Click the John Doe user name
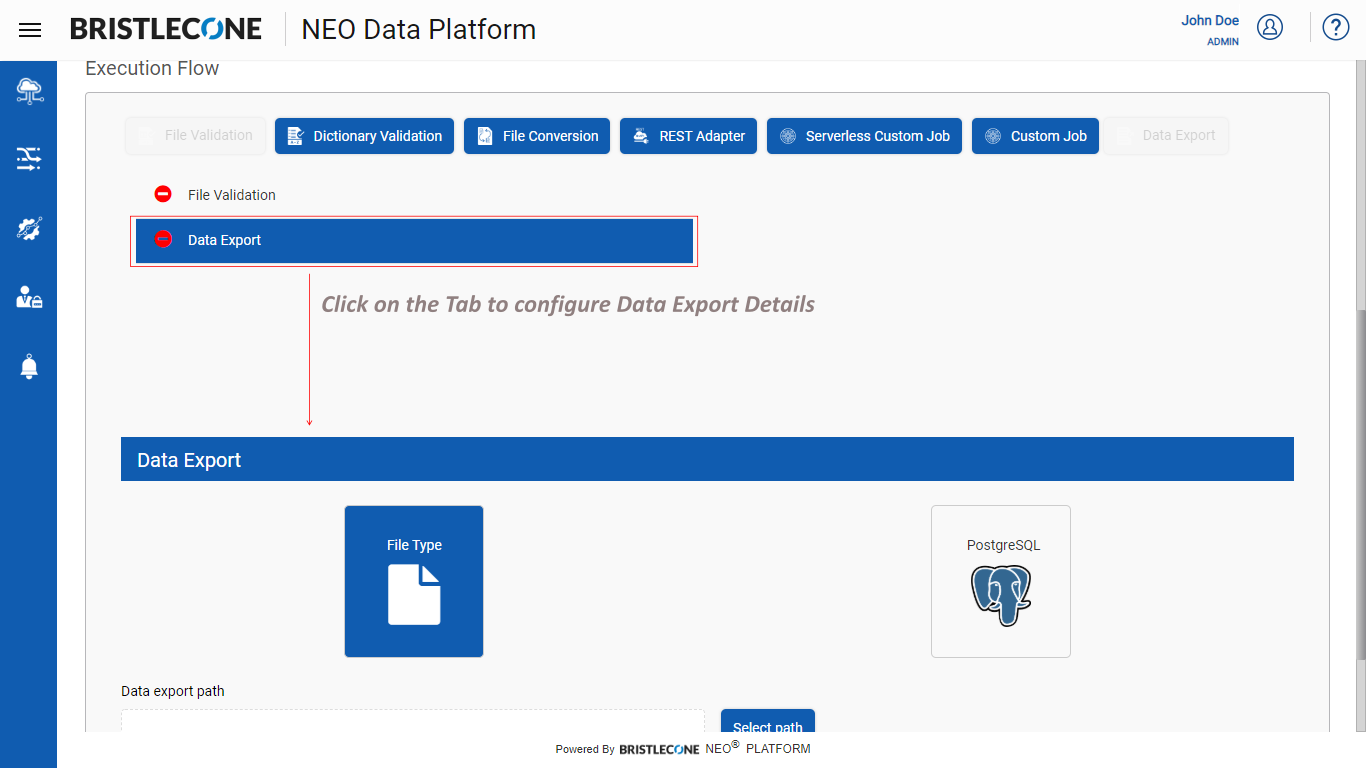The image size is (1366, 768). pyautogui.click(x=1210, y=20)
